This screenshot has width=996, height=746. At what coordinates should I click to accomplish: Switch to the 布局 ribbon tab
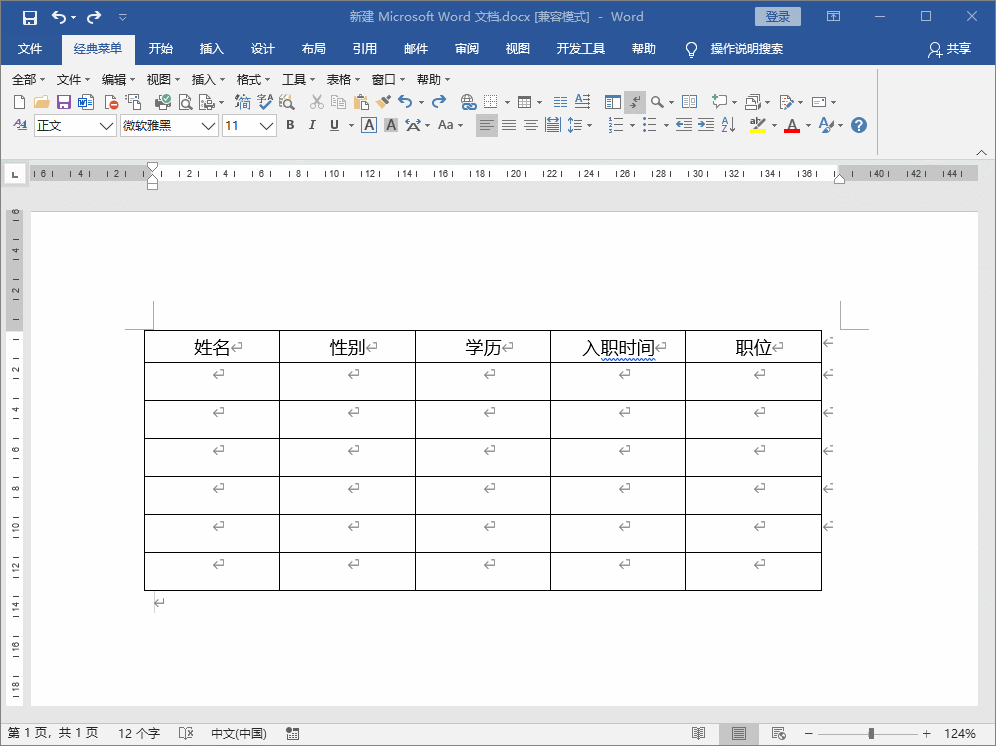[x=314, y=49]
